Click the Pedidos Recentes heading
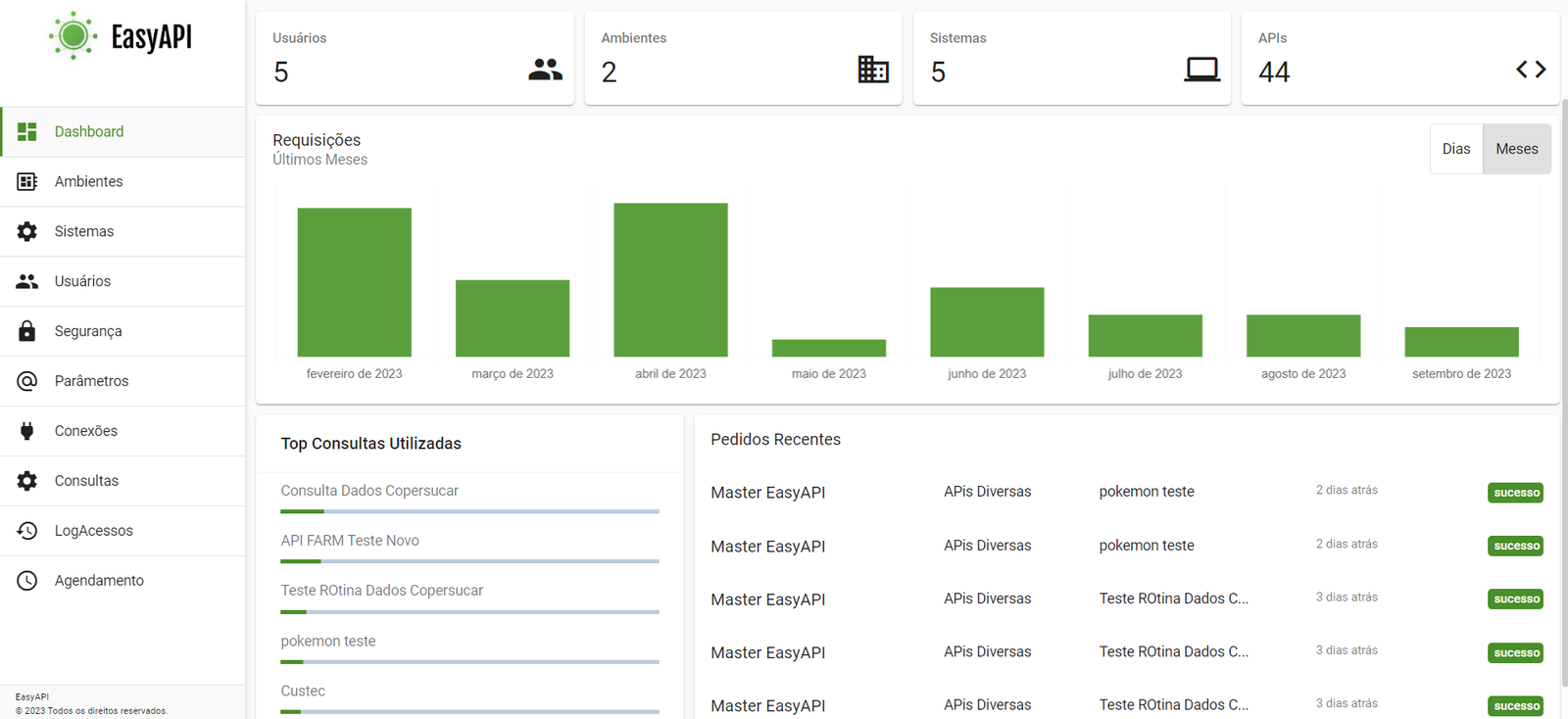Image resolution: width=1568 pixels, height=719 pixels. tap(776, 439)
